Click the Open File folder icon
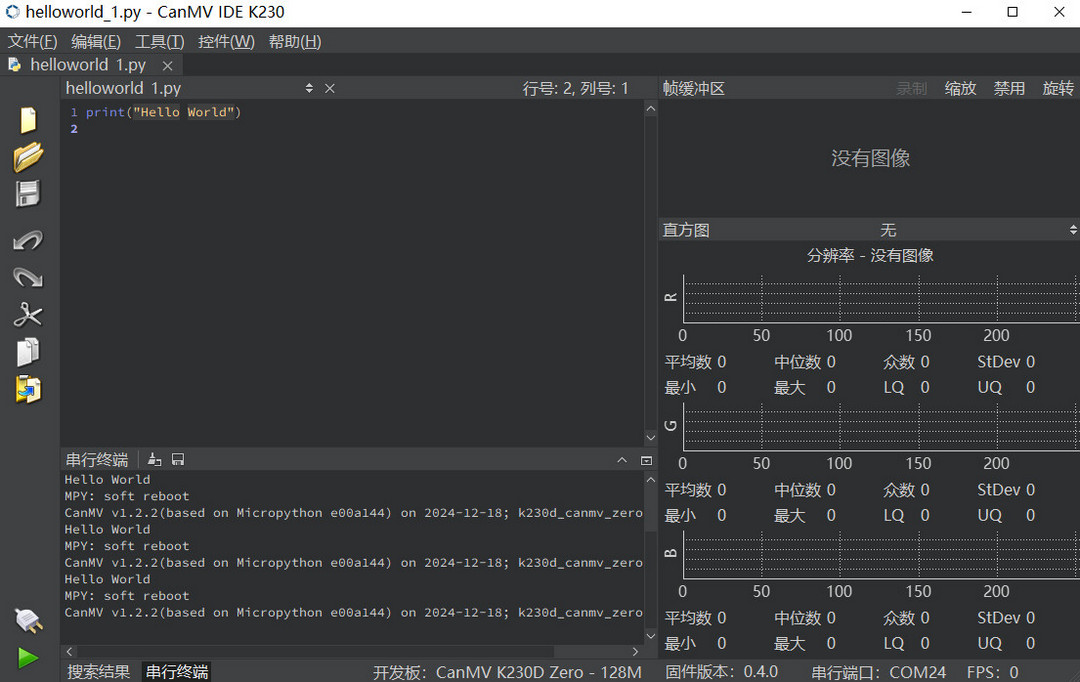This screenshot has height=682, width=1080. point(28,157)
